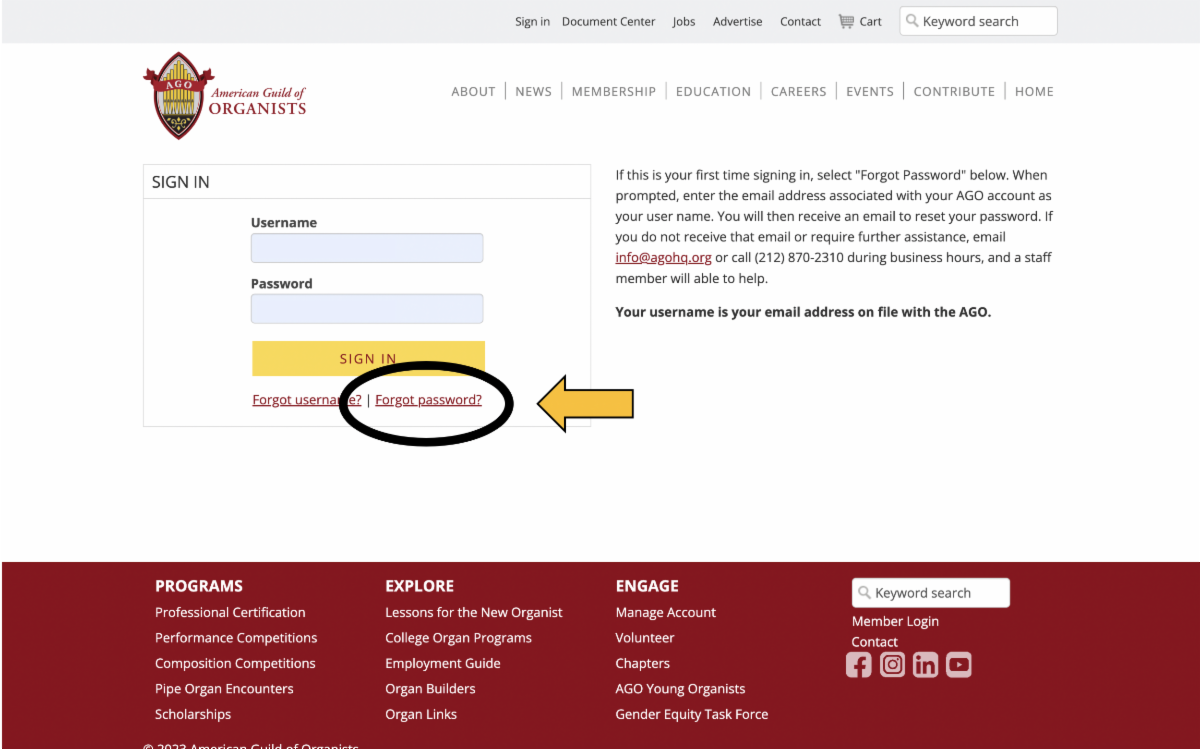Click the Cart text link
This screenshot has height=749, width=1200.
click(x=871, y=22)
